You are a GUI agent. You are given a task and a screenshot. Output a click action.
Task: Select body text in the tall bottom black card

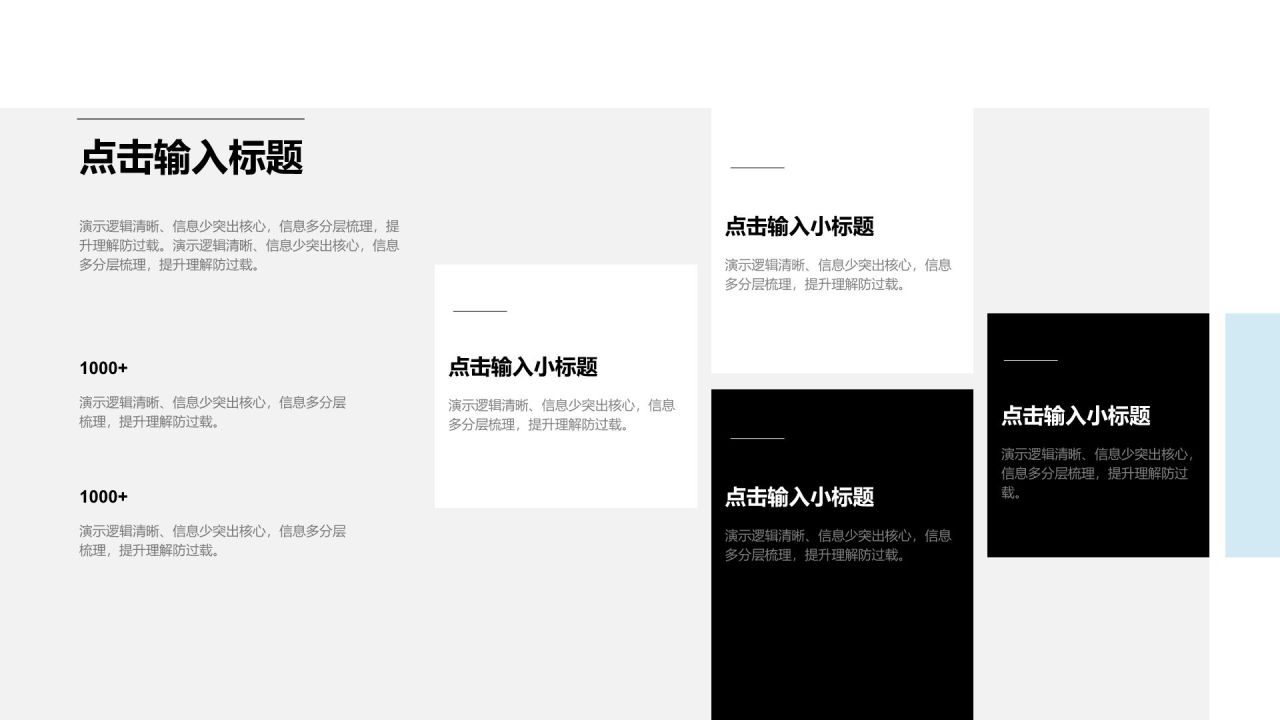837,545
